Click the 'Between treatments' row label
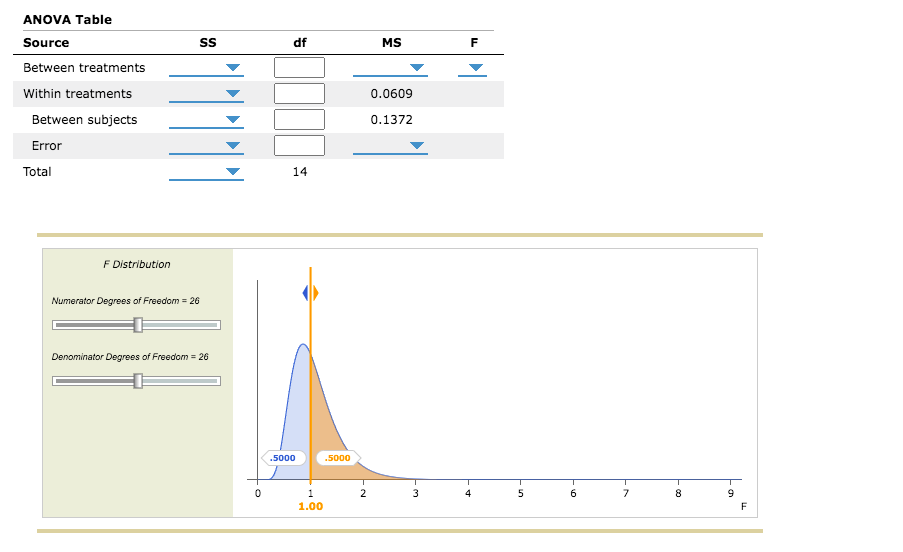This screenshot has width=903, height=552. 84,68
